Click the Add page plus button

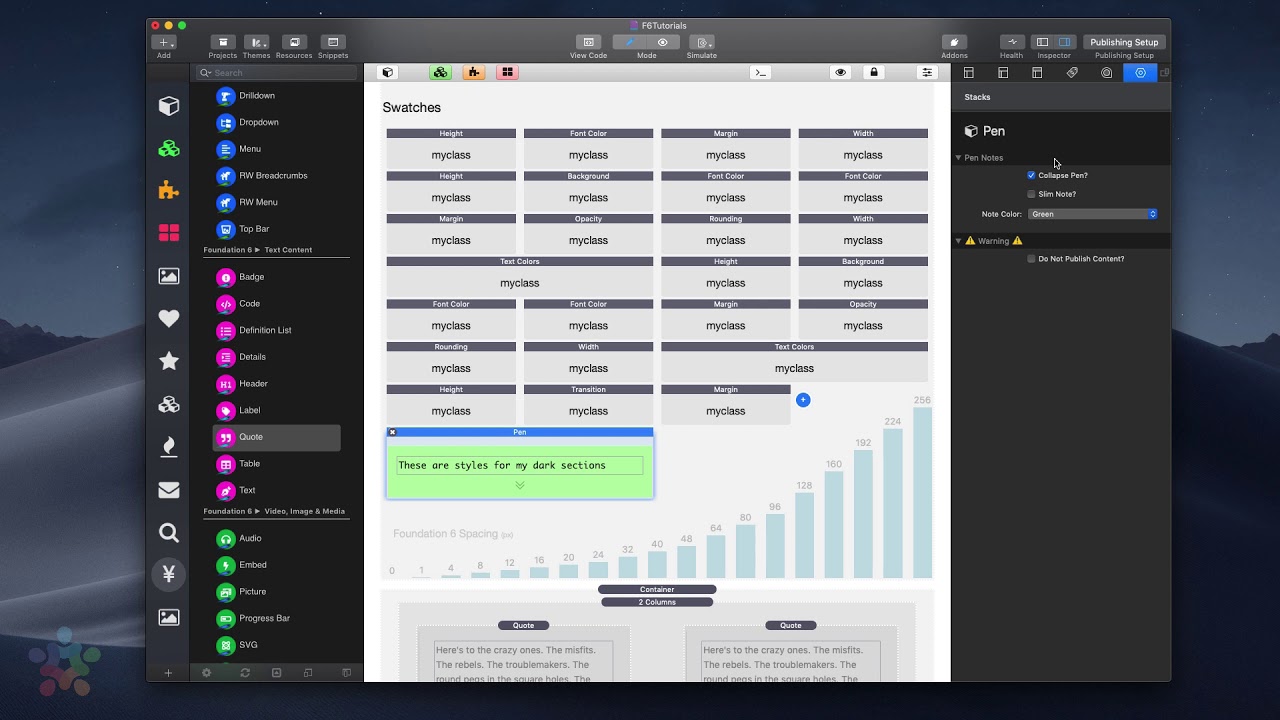[164, 42]
